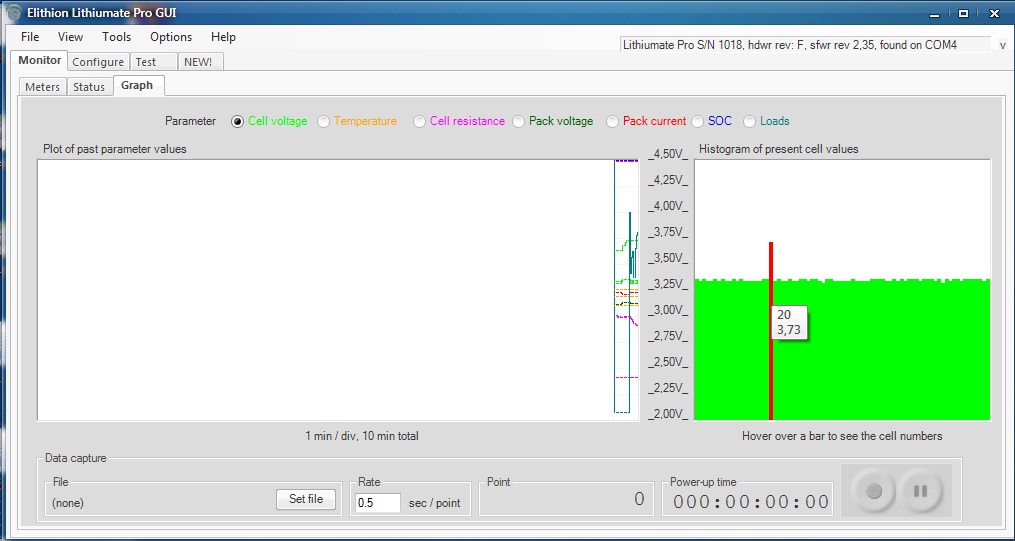The height and width of the screenshot is (541, 1015).
Task: Click the 4,50V axis label
Action: coord(667,154)
